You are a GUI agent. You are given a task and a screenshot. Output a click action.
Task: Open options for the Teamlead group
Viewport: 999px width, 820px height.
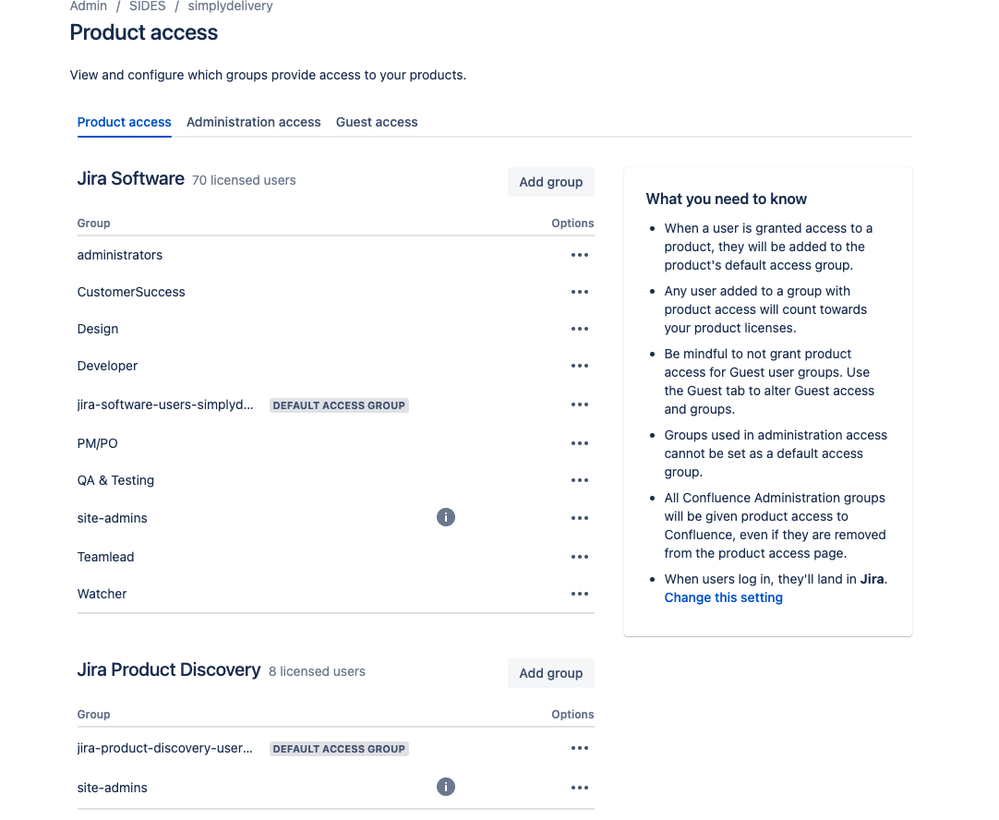579,557
